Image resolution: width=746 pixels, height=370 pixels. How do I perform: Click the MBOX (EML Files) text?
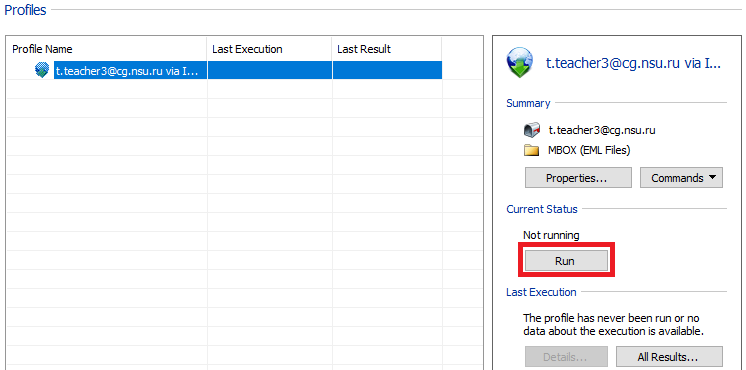click(589, 150)
